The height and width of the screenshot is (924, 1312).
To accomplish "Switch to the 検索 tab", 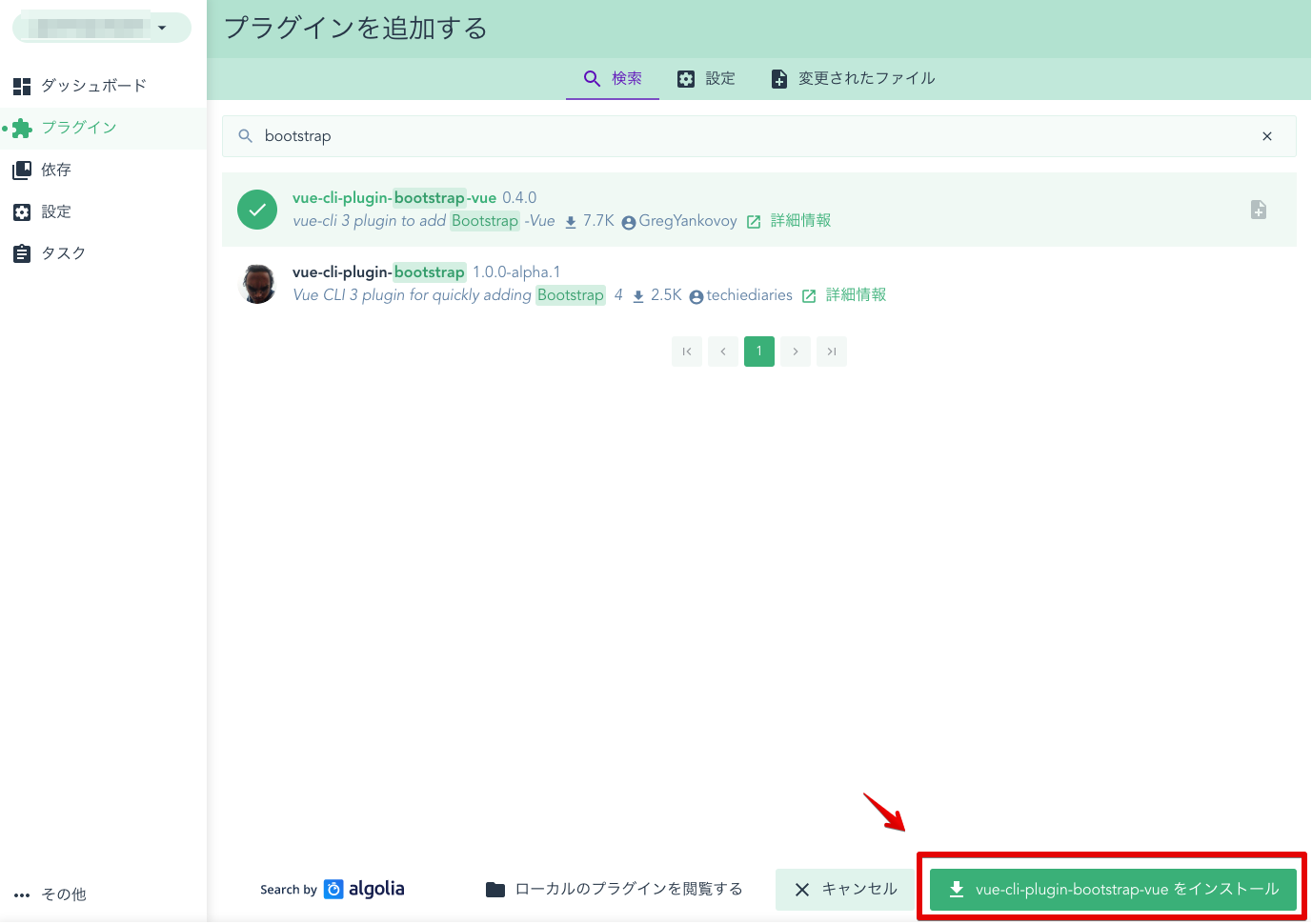I will (613, 78).
